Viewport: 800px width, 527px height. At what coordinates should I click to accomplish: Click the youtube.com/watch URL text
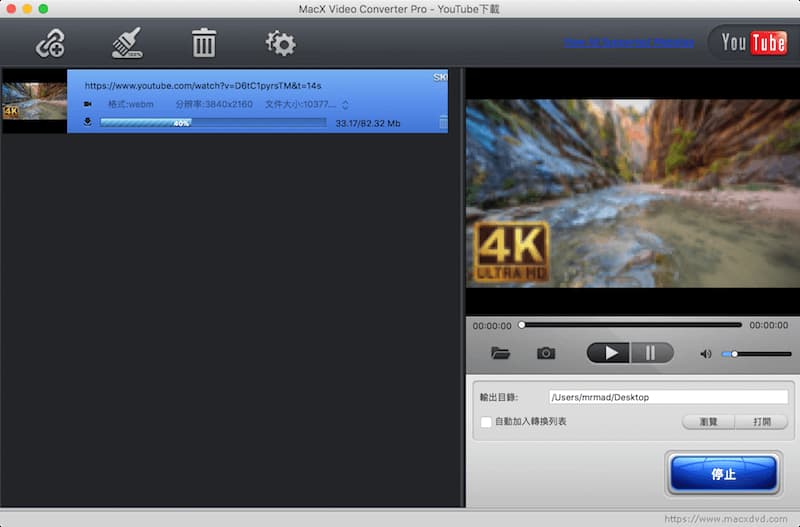[203, 86]
